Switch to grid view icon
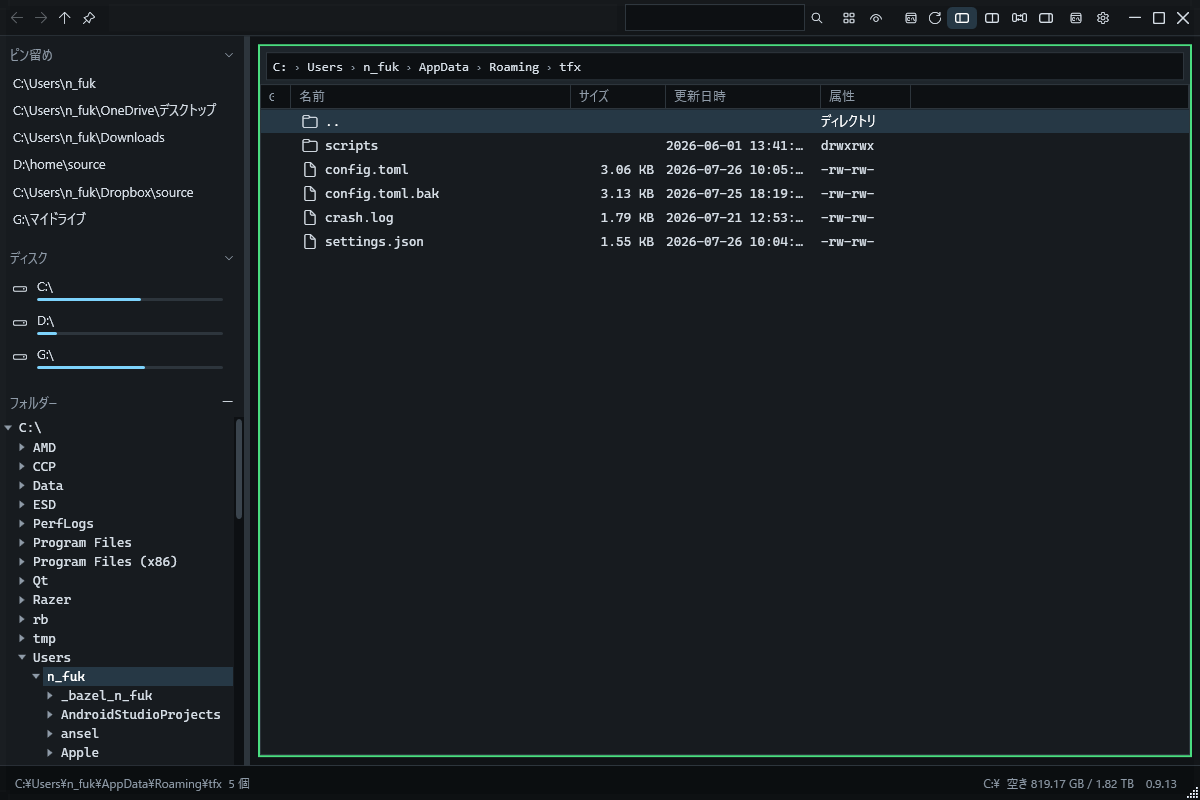The image size is (1200, 800). (849, 18)
